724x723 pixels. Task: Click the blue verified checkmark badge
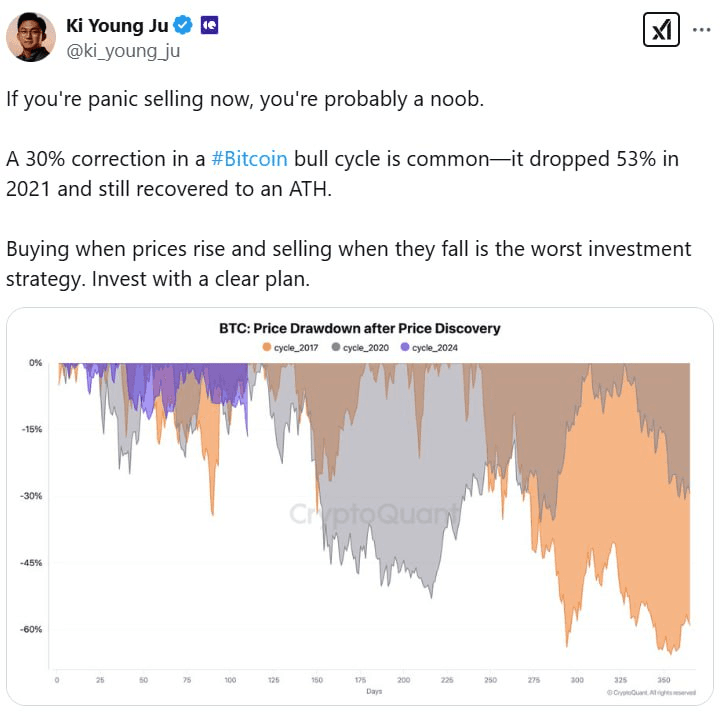click(x=183, y=24)
